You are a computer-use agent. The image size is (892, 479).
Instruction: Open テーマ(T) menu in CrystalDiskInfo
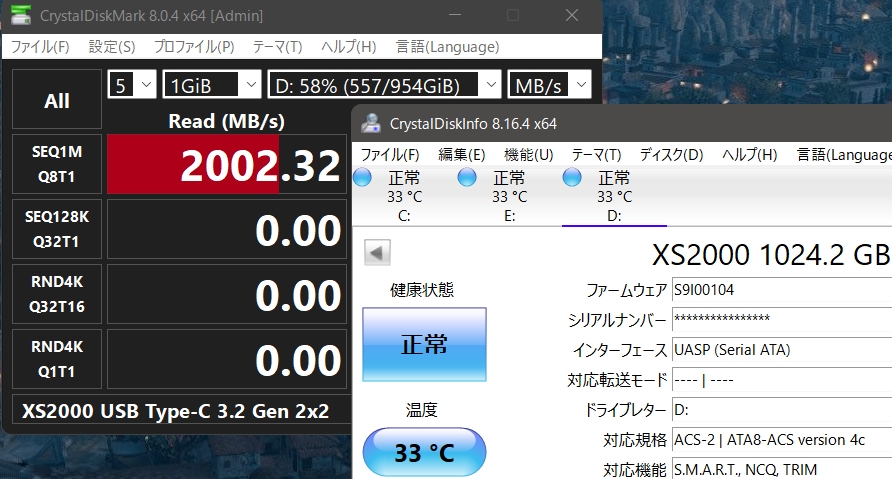click(597, 155)
